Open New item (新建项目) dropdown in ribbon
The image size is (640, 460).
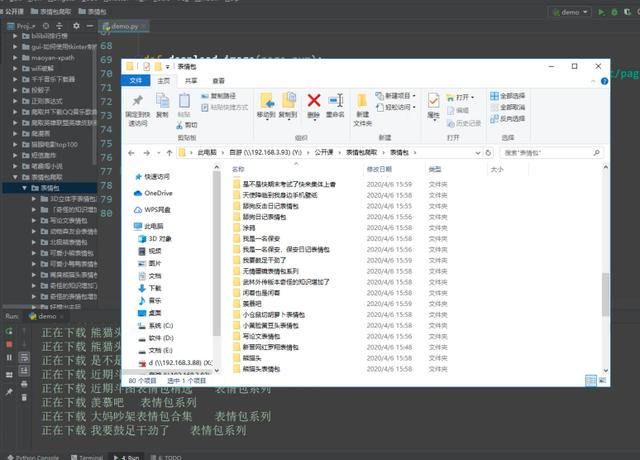point(396,96)
